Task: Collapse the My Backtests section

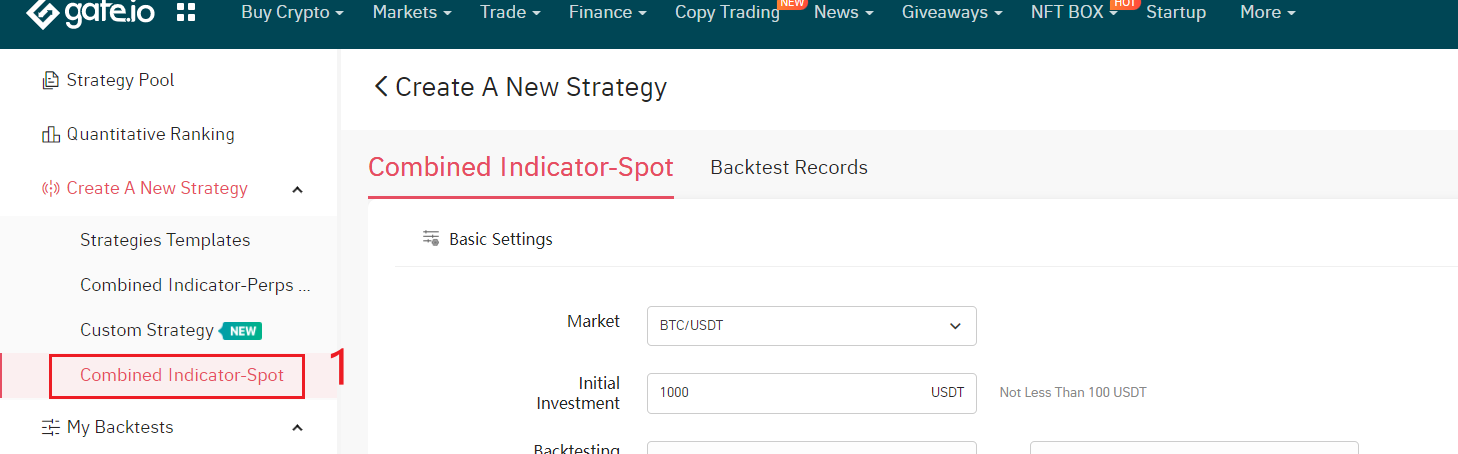Action: point(297,428)
